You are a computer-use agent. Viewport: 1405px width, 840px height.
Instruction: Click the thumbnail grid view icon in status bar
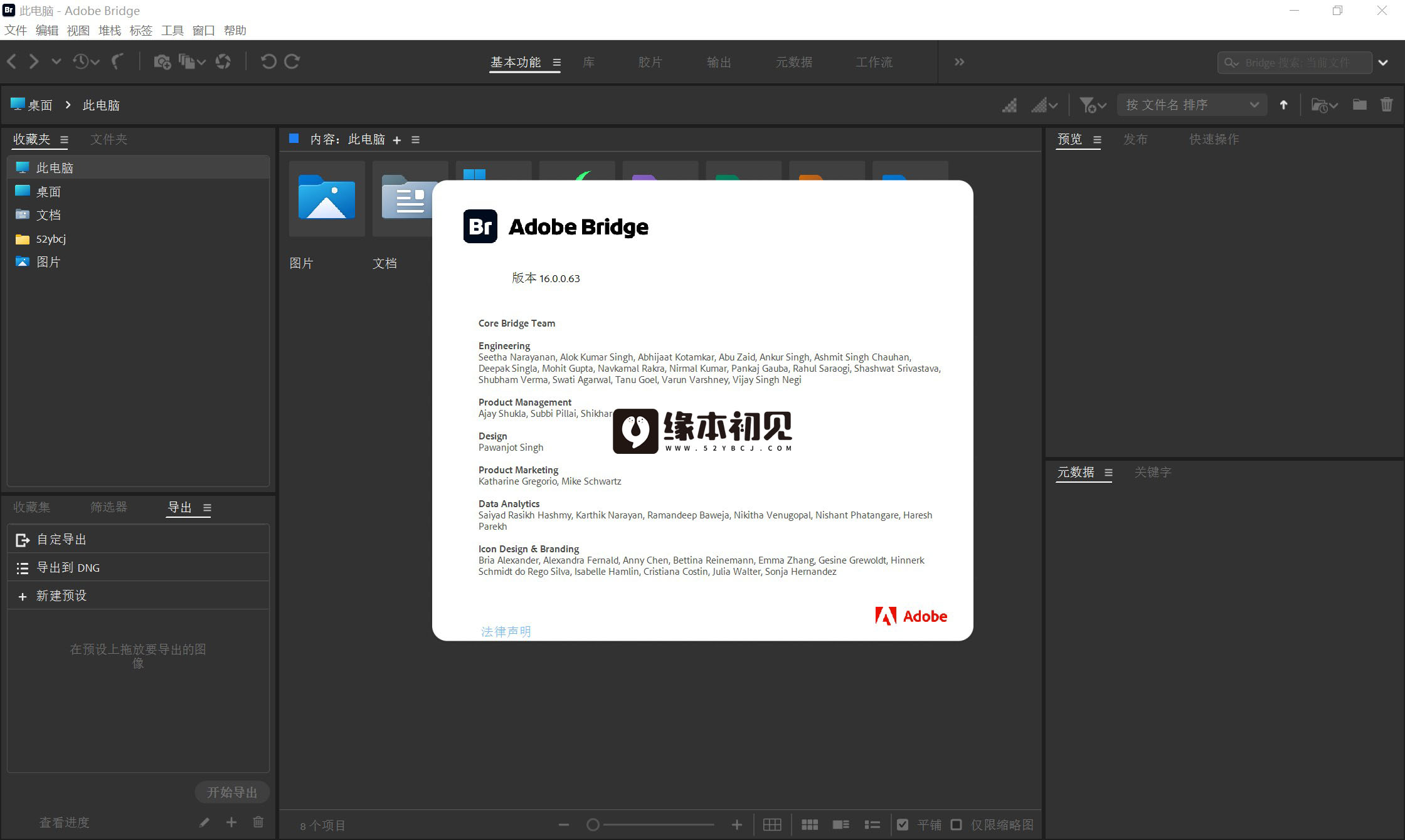point(810,825)
